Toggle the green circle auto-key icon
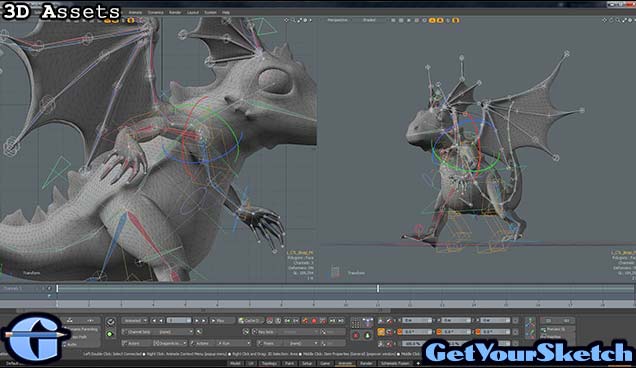Image resolution: width=636 pixels, height=368 pixels. point(110,334)
